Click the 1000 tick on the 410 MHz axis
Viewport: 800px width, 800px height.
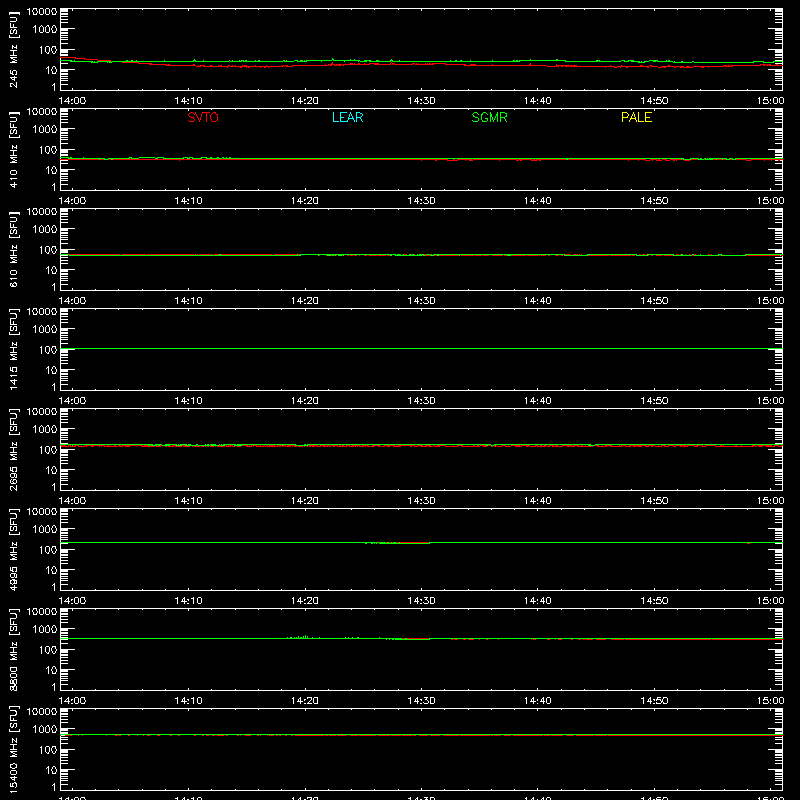[x=45, y=130]
